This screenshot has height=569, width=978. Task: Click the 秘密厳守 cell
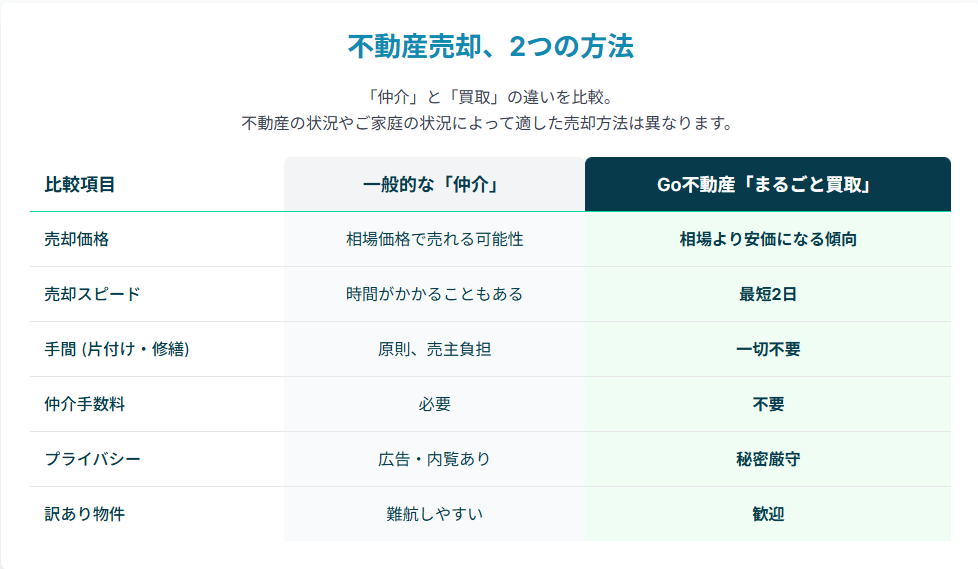click(x=767, y=460)
